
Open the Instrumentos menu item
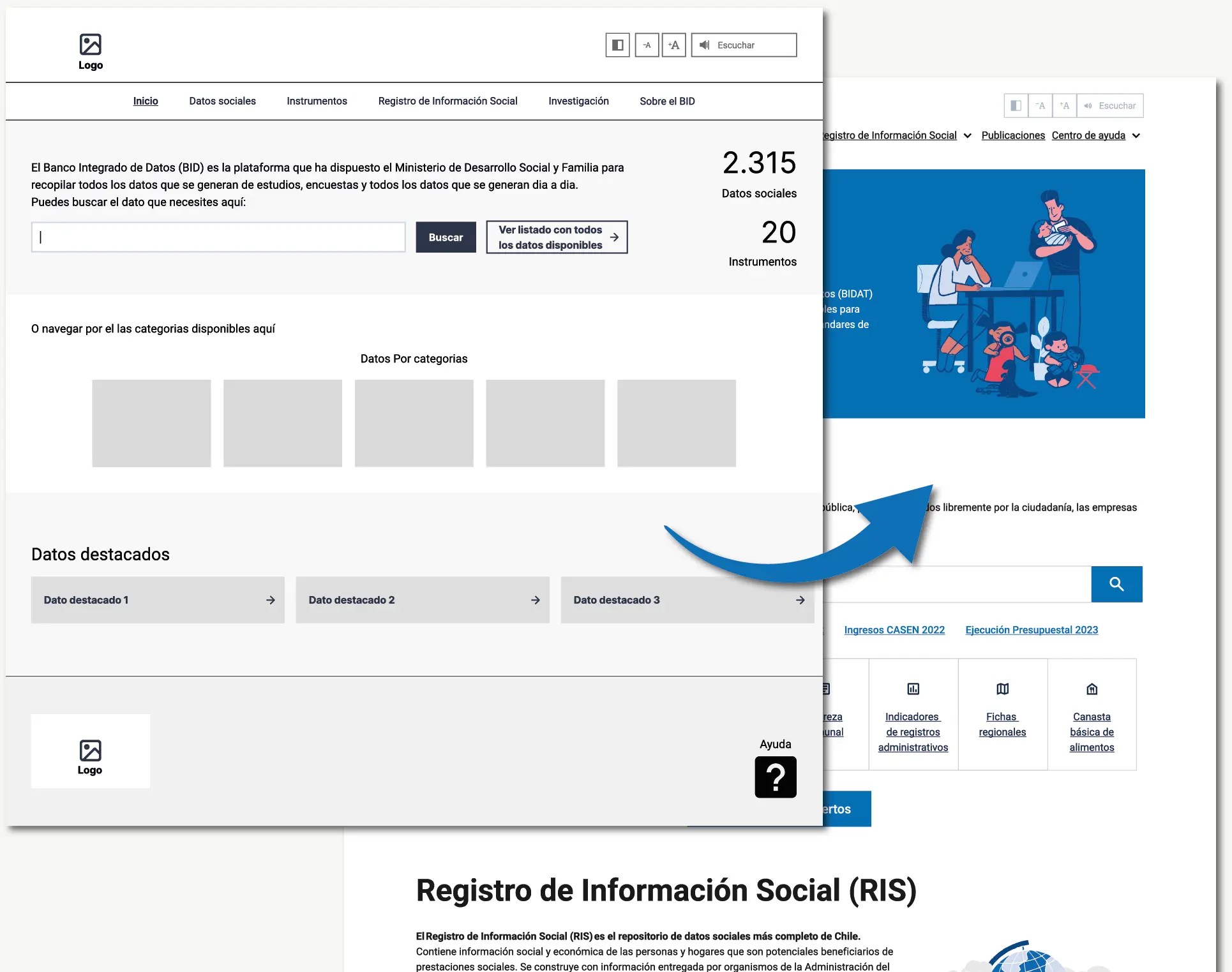click(317, 101)
